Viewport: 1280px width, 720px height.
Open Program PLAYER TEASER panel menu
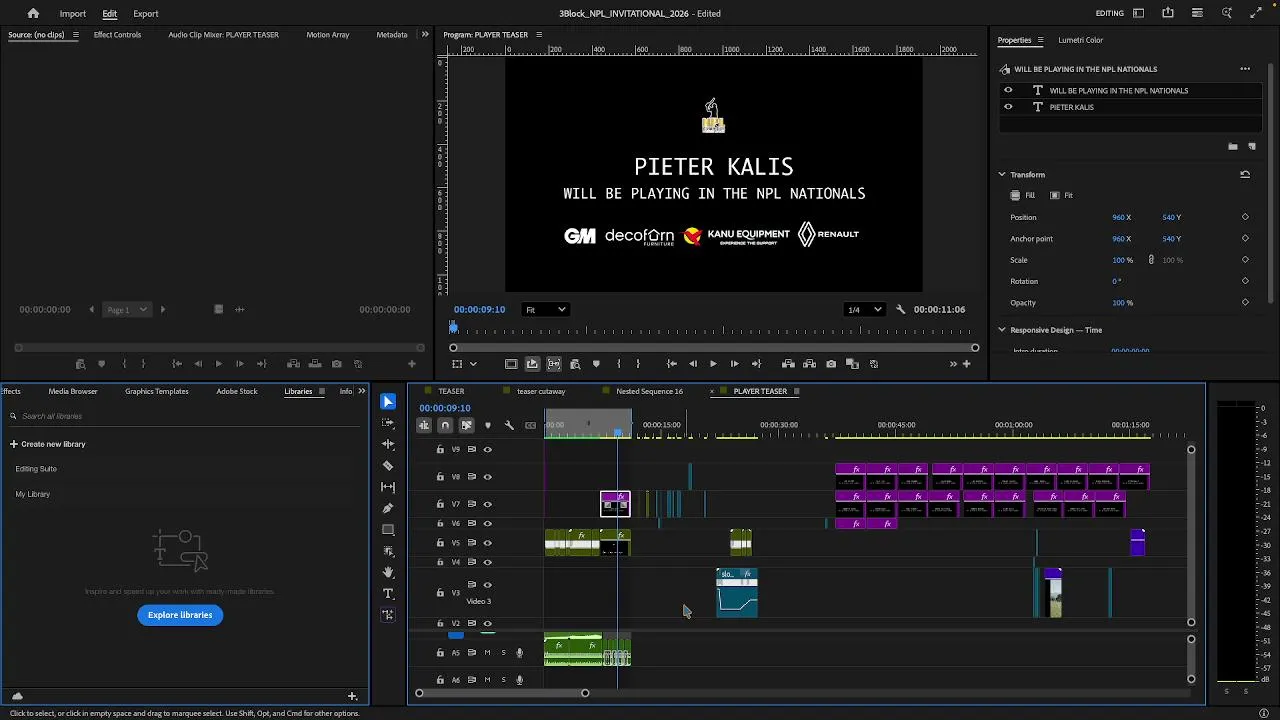tap(539, 35)
